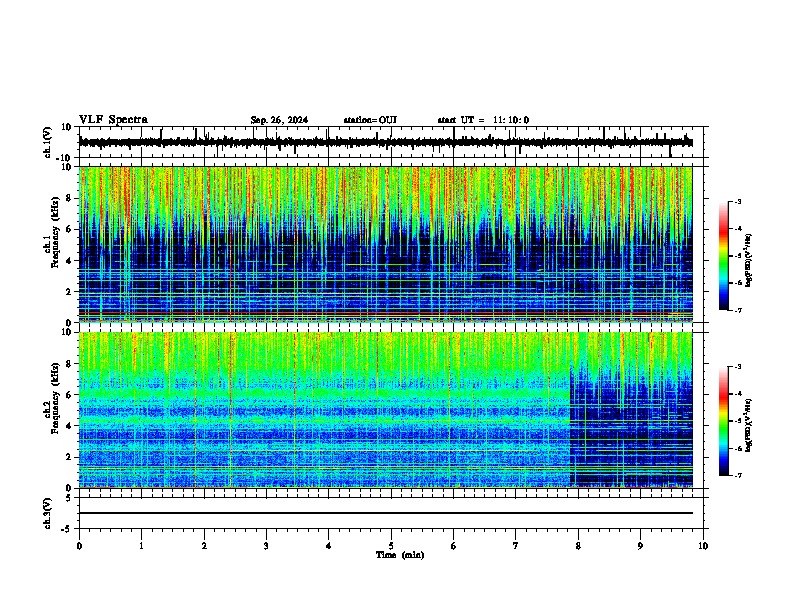Image resolution: width=792 pixels, height=612 pixels.
Task: Click the ch.2 spectrogram color bar
Action: (724, 421)
